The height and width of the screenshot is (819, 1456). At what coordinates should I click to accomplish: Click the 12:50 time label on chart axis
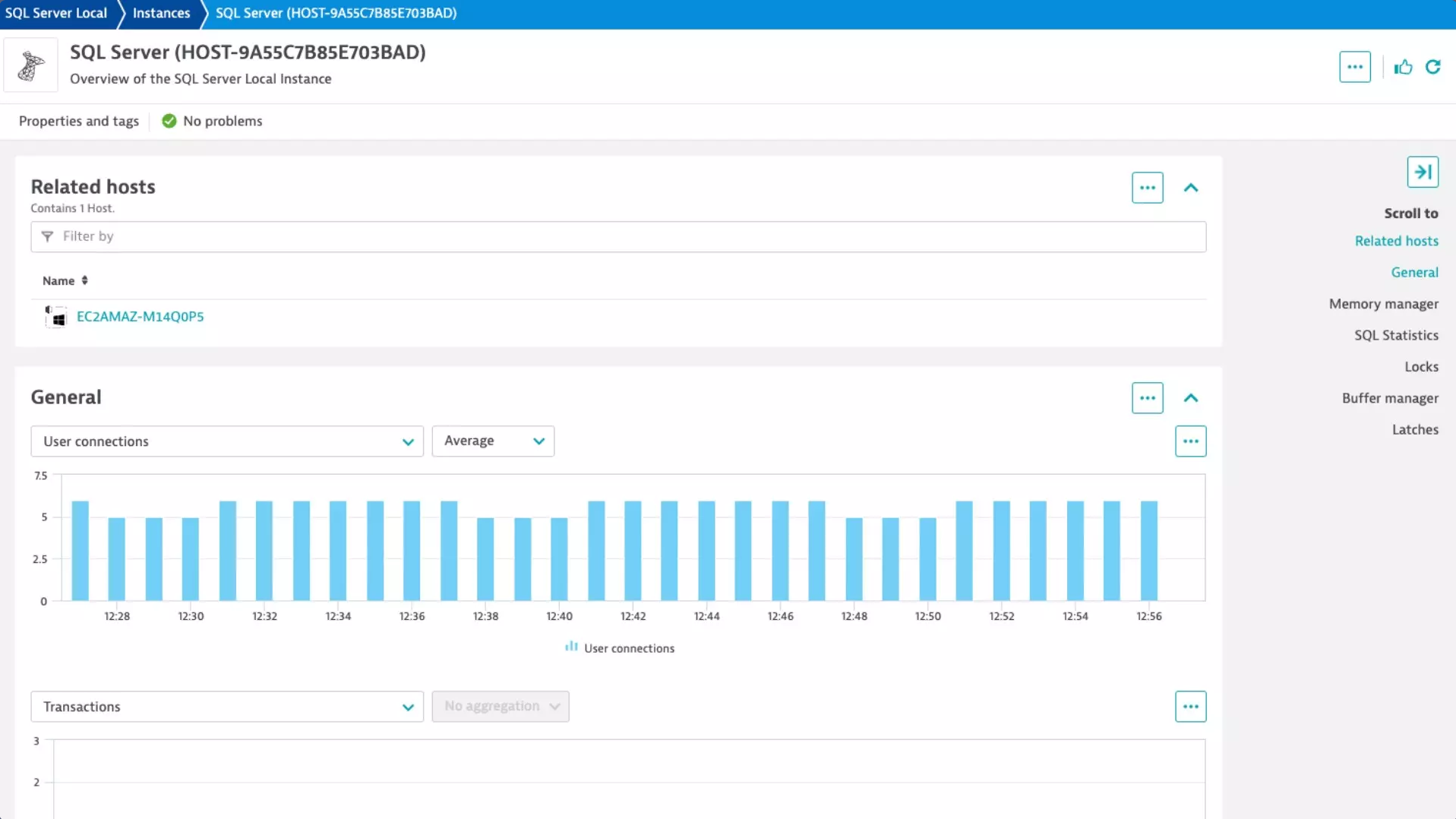click(927, 616)
